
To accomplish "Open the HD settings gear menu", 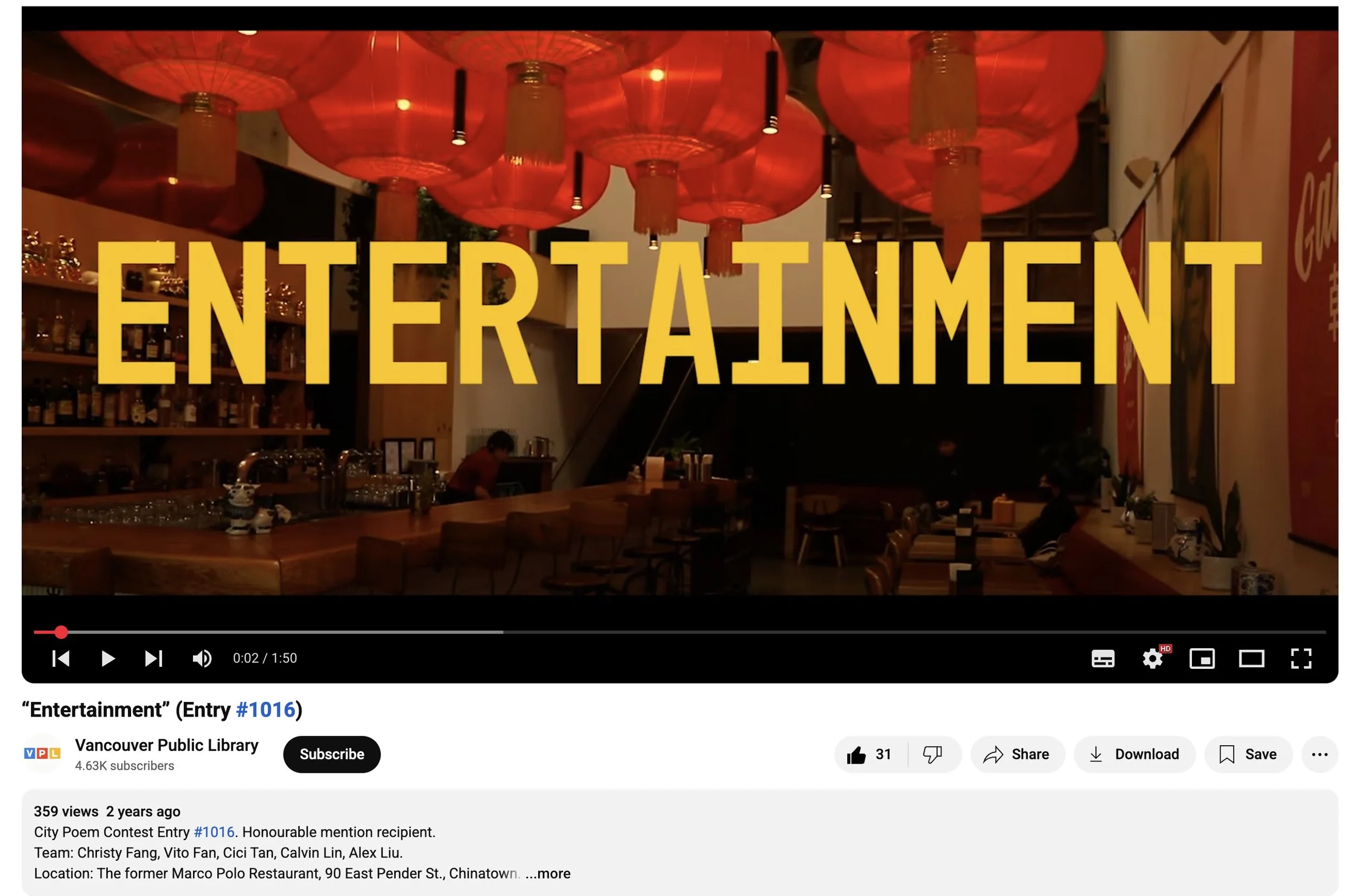I will (x=1152, y=658).
